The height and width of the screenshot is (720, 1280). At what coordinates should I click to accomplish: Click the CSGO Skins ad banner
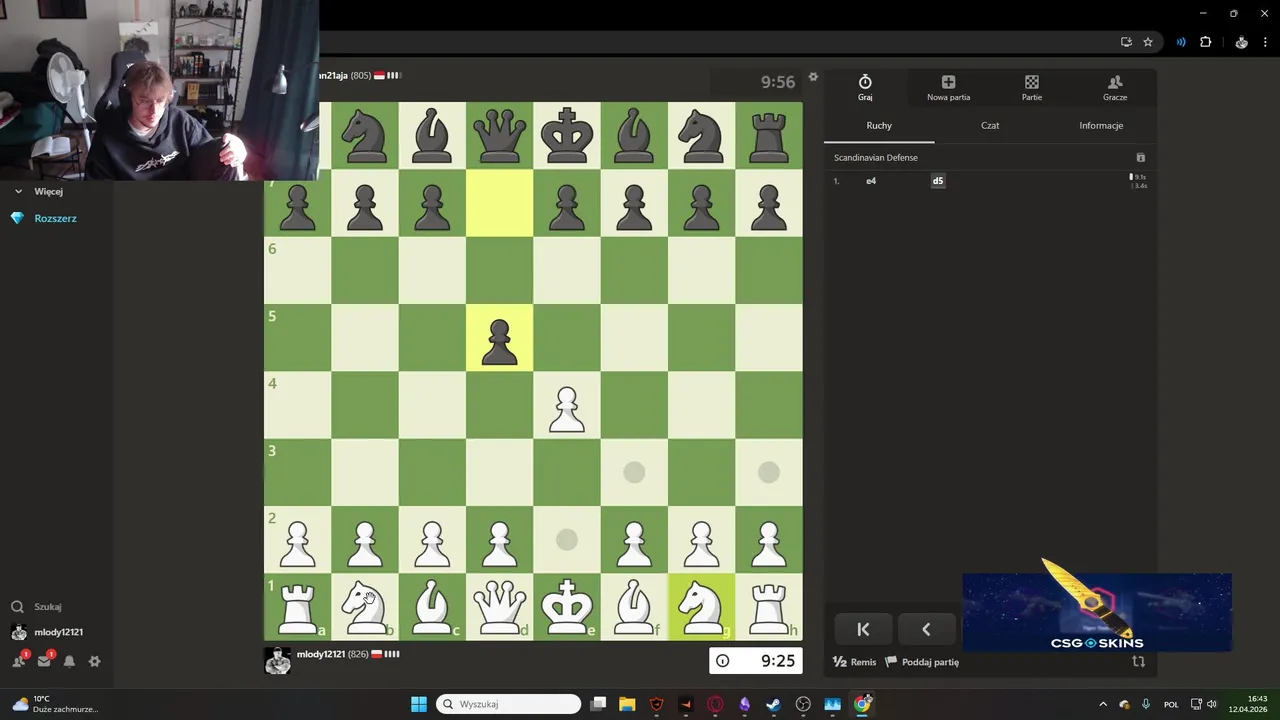click(x=1097, y=612)
